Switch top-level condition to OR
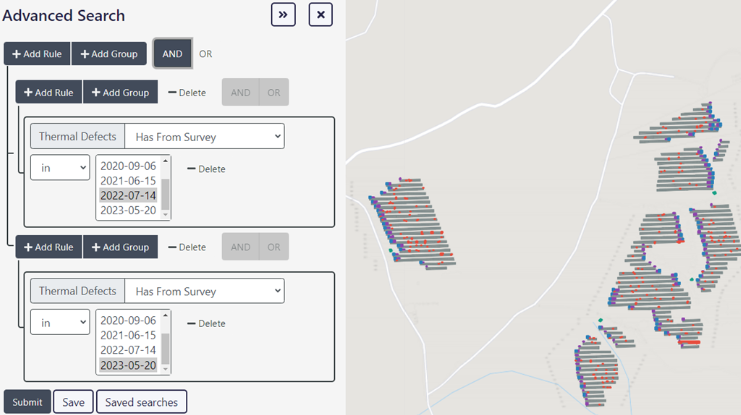This screenshot has height=415, width=741. (205, 54)
